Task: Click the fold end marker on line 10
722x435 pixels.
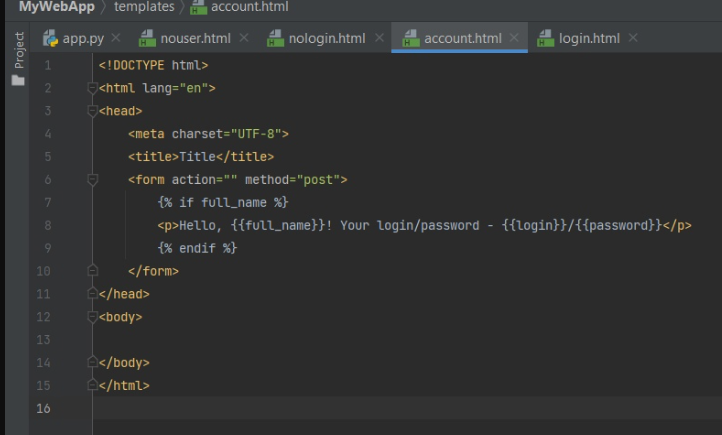Action: [x=93, y=270]
